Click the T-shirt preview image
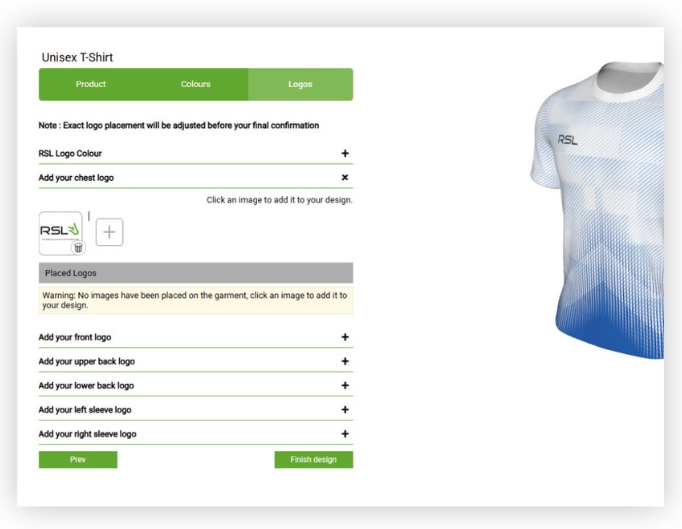The image size is (682, 529). (598, 210)
